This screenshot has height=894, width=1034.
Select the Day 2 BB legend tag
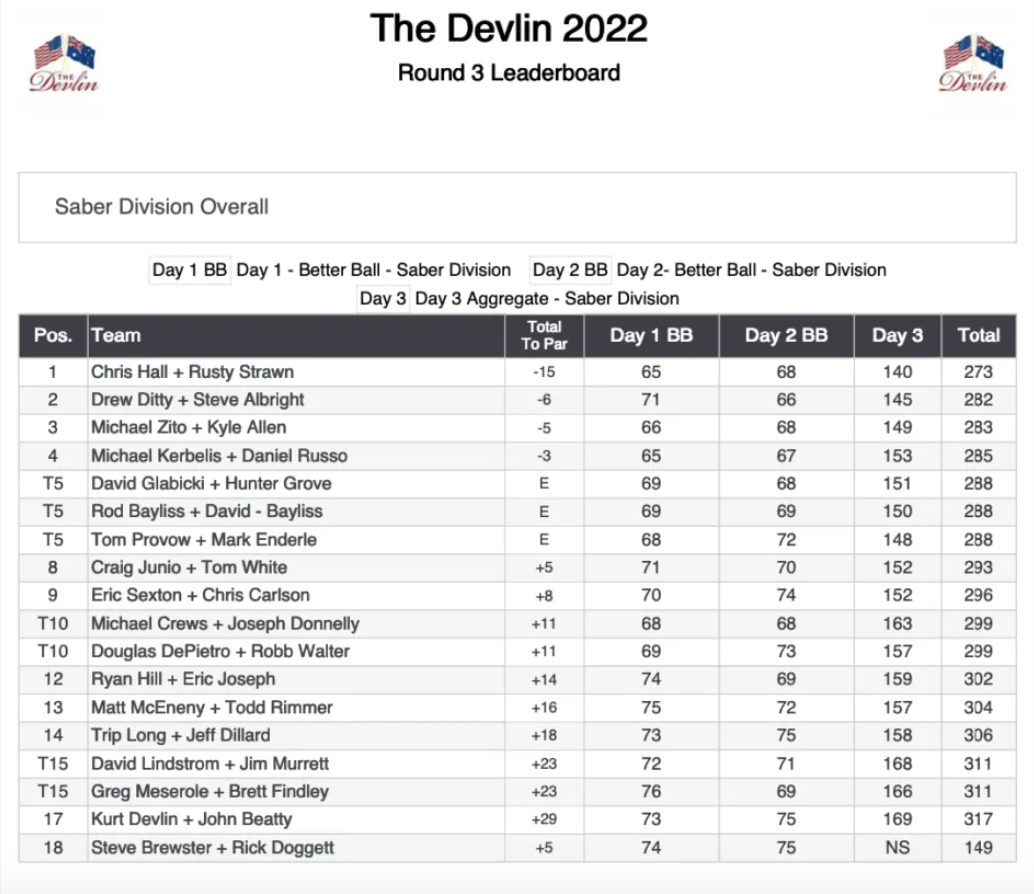pos(570,270)
